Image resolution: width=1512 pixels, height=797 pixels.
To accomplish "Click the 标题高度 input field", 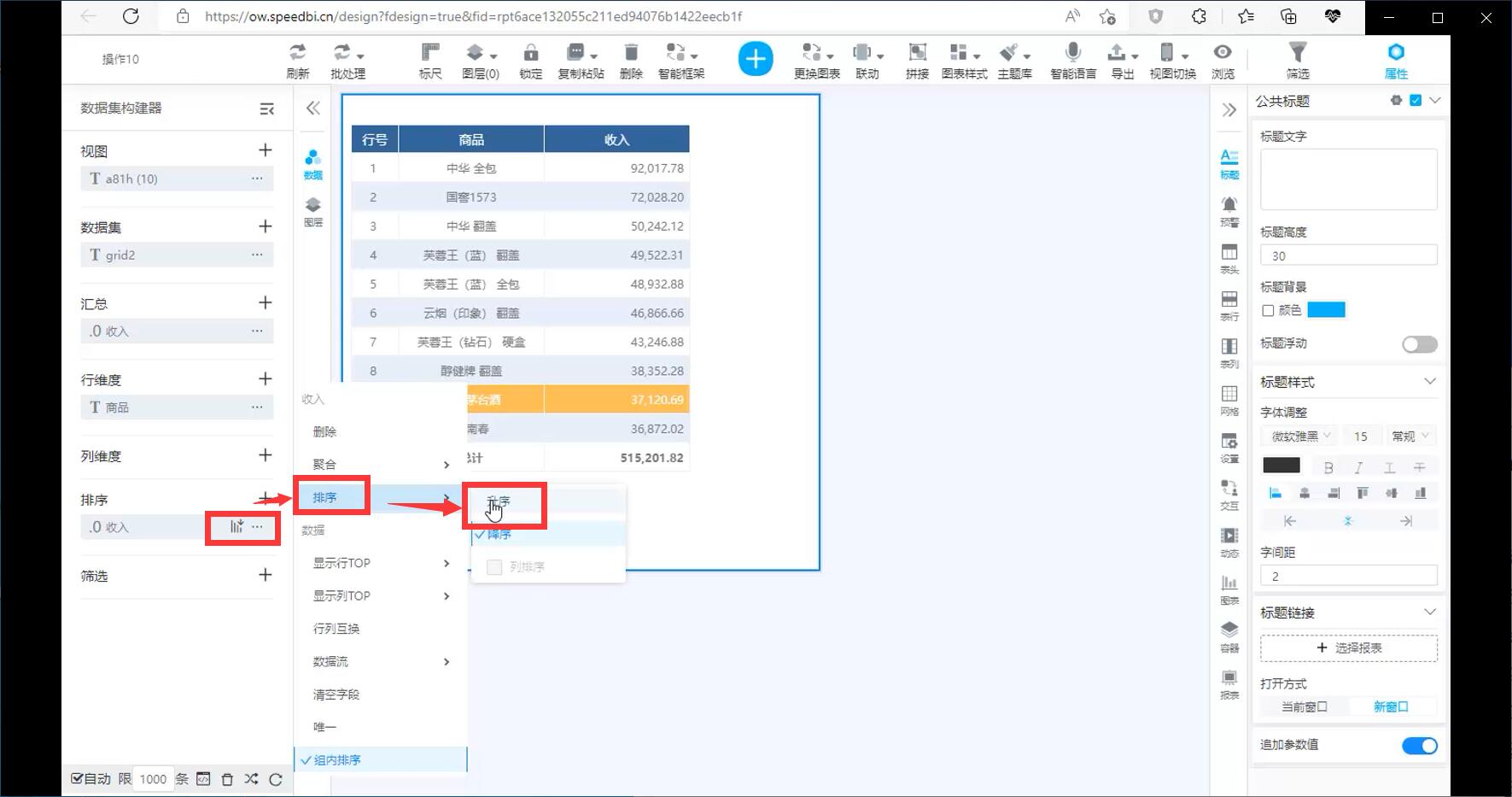I will pyautogui.click(x=1348, y=255).
